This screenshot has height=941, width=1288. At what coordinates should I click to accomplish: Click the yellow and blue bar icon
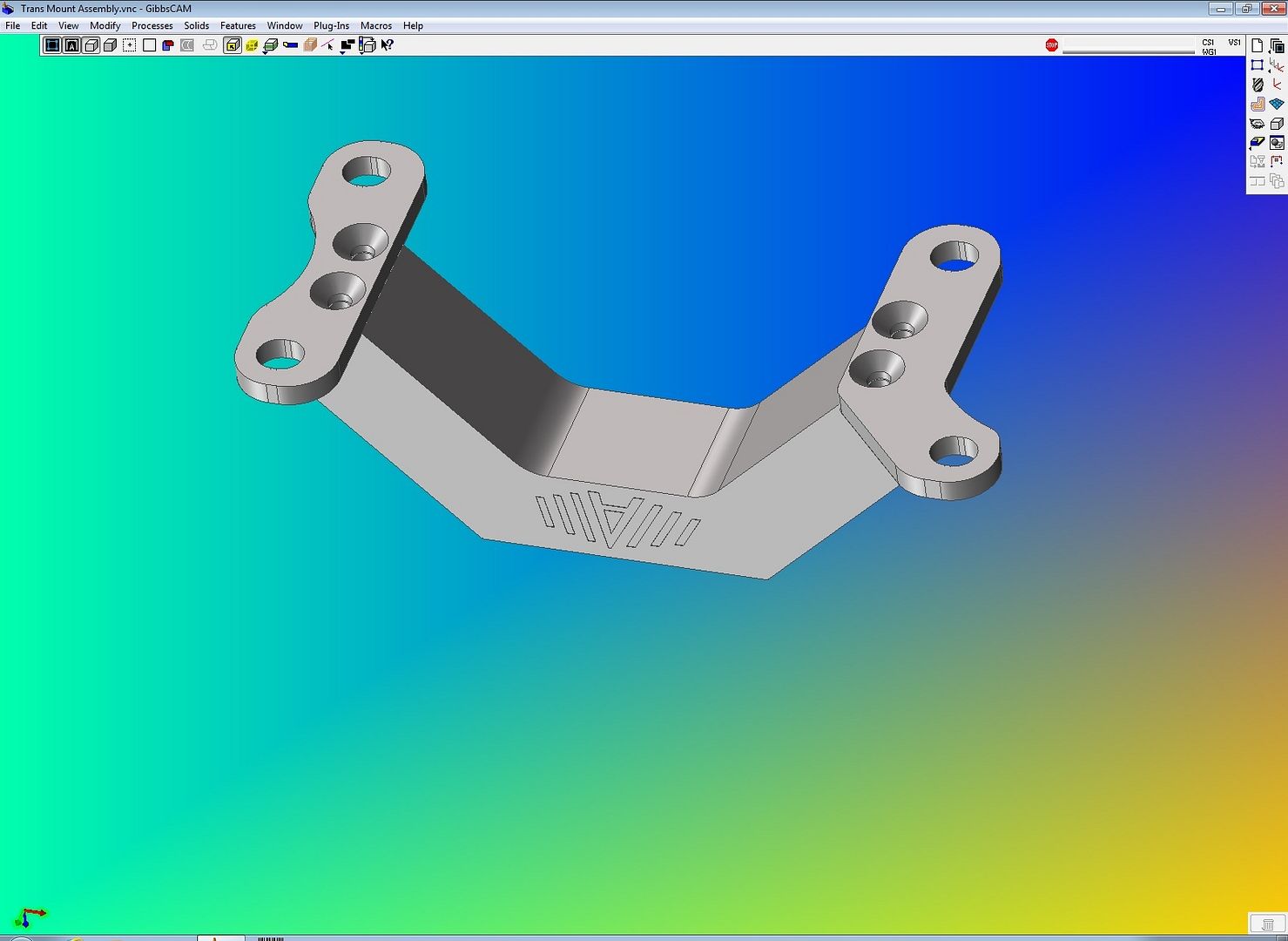[290, 44]
